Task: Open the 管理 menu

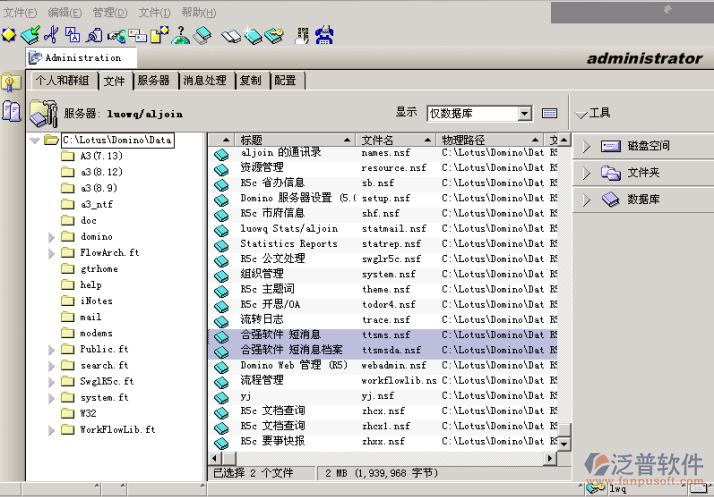Action: (x=109, y=12)
